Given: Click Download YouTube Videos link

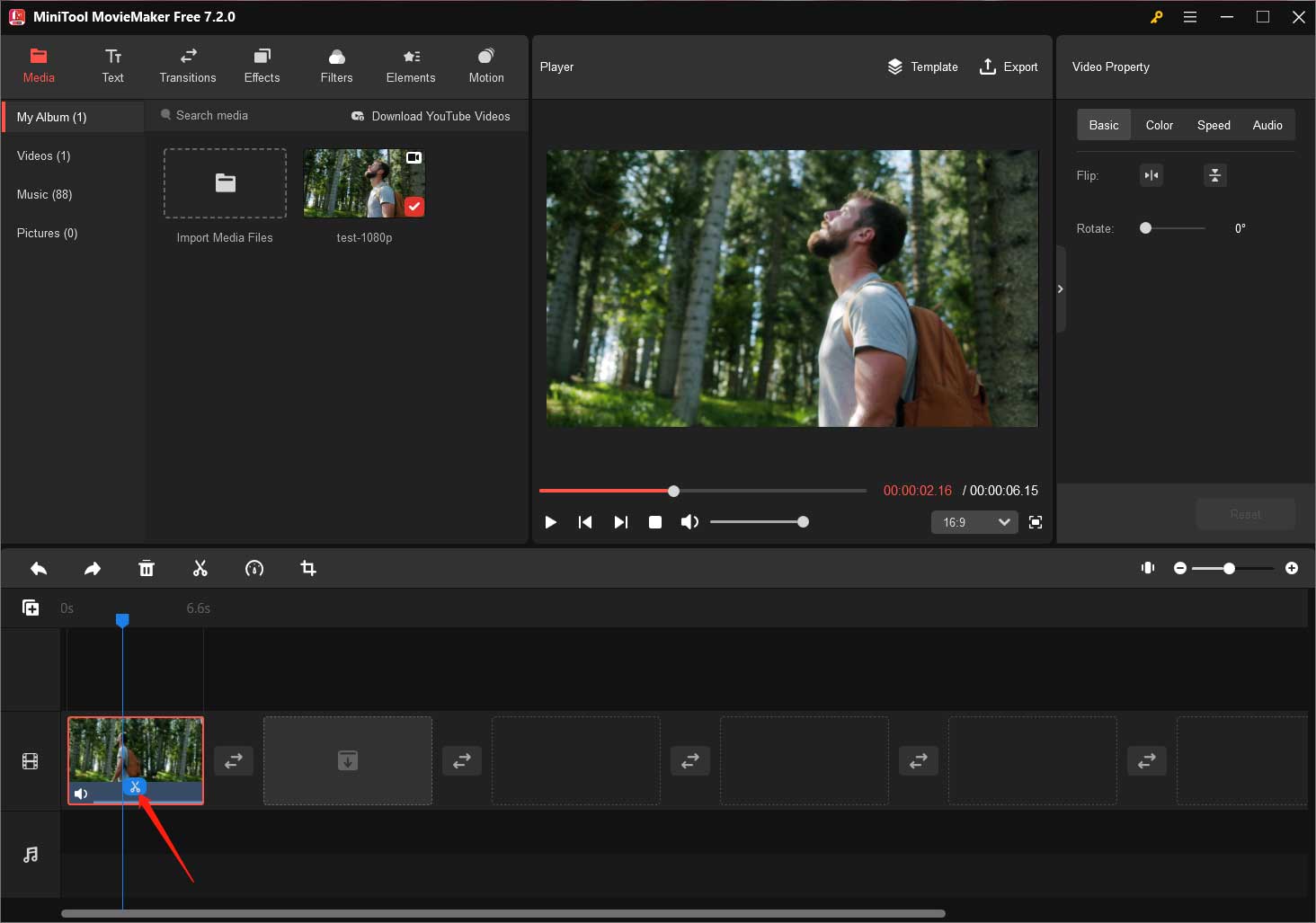Looking at the screenshot, I should 431,116.
